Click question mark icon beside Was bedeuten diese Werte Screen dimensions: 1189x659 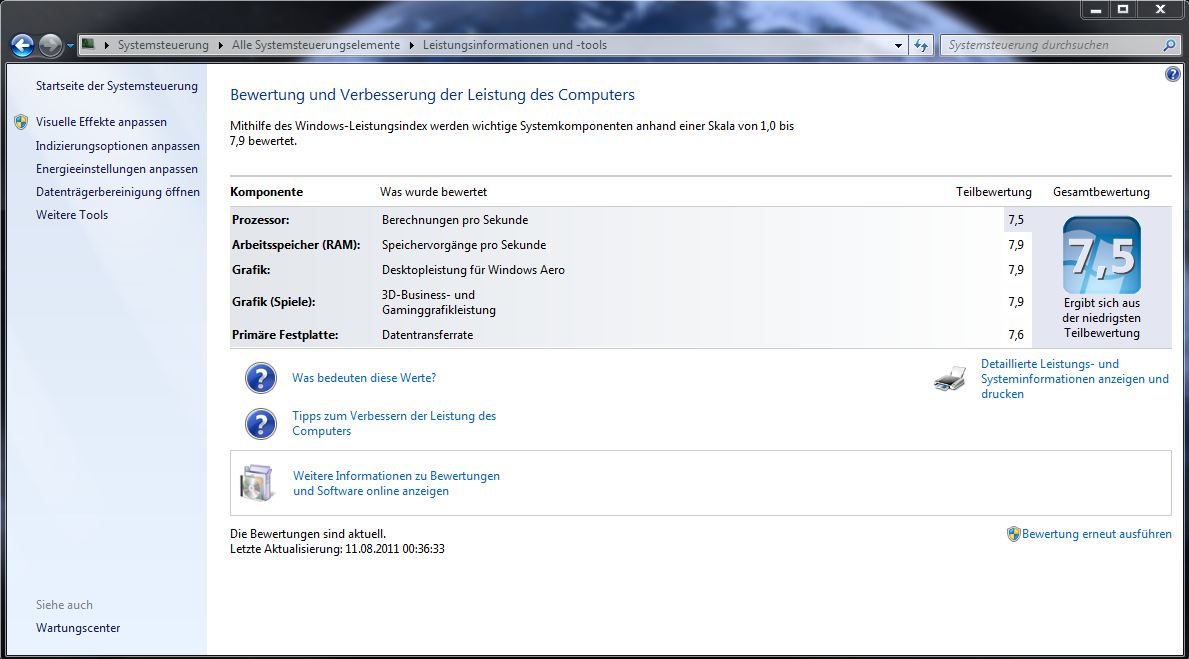click(x=261, y=378)
